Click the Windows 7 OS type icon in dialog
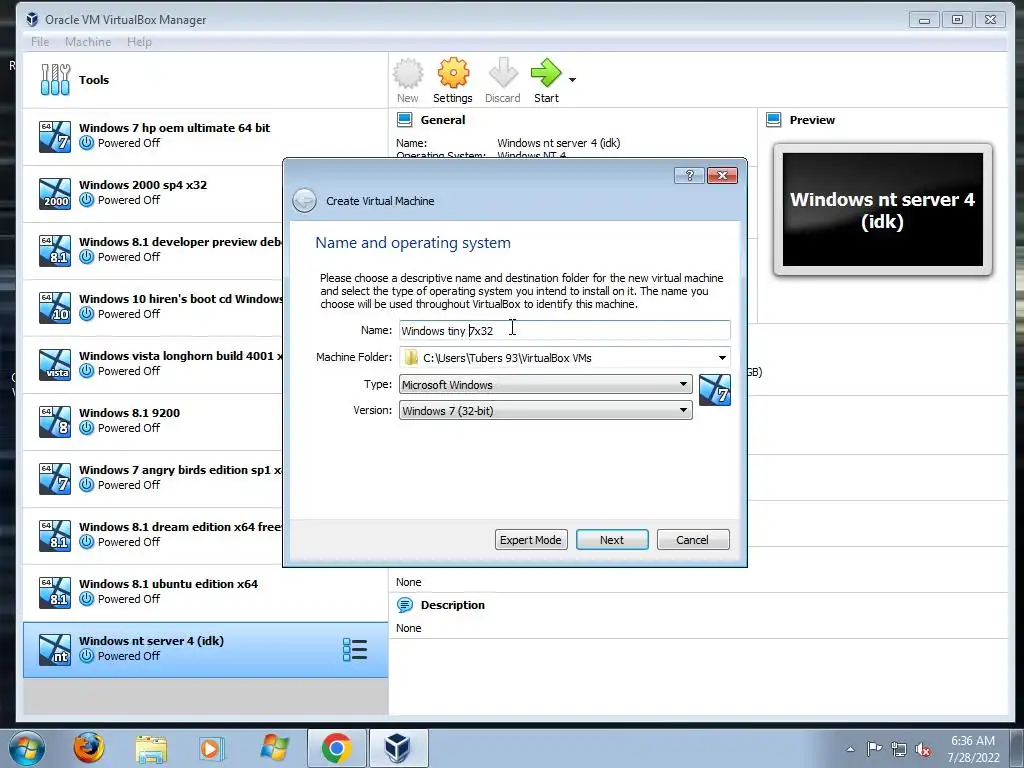 click(714, 390)
